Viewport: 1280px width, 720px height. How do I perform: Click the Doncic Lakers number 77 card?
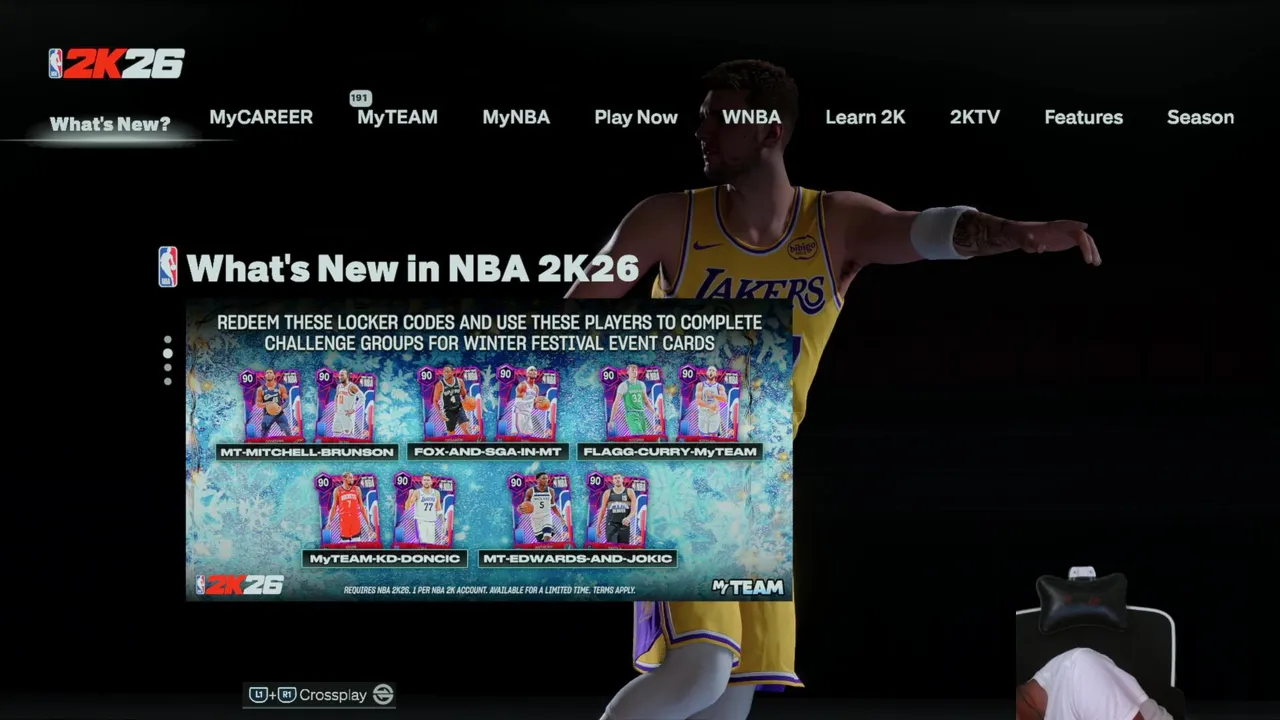424,510
